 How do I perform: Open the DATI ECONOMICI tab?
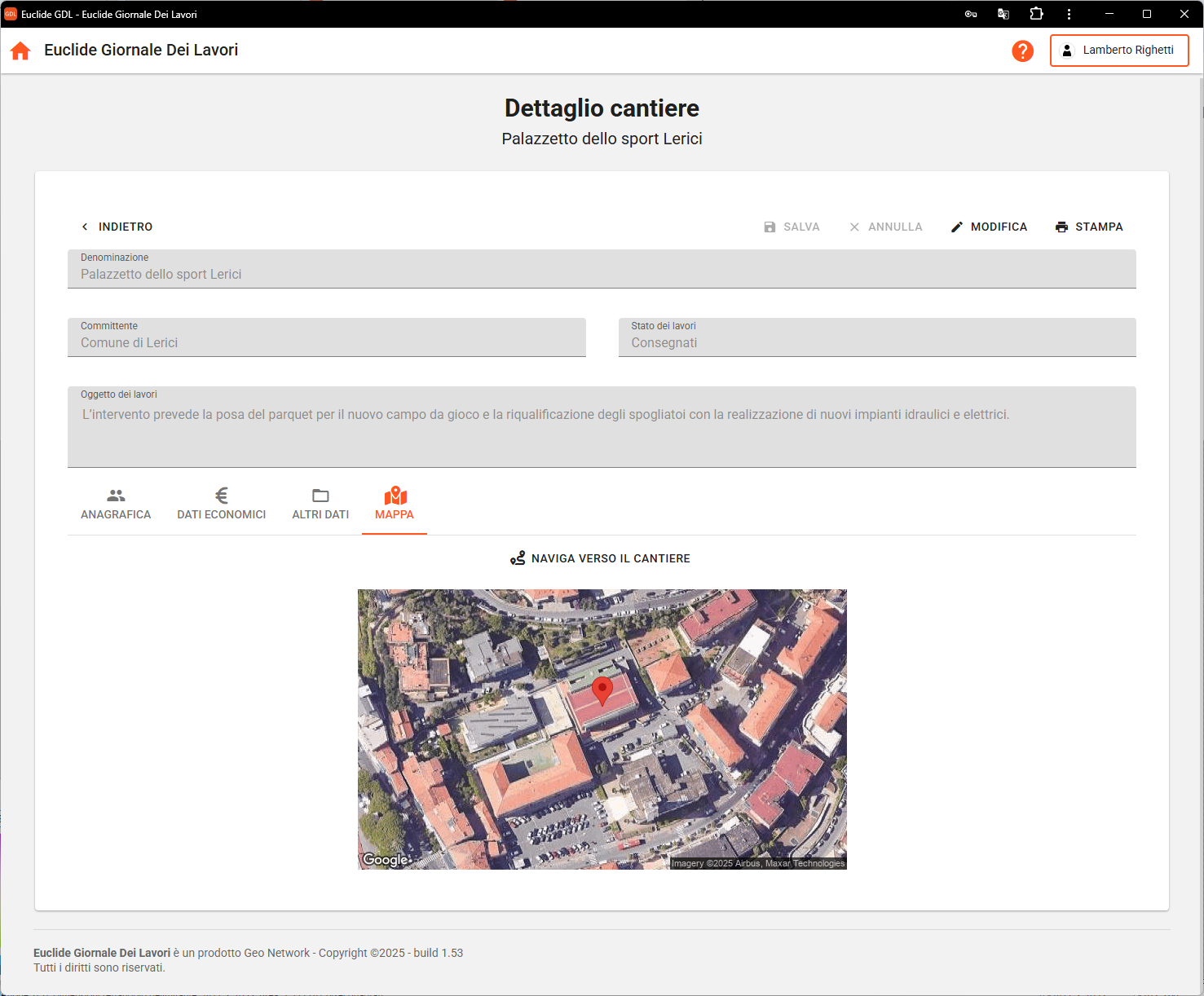coord(222,505)
